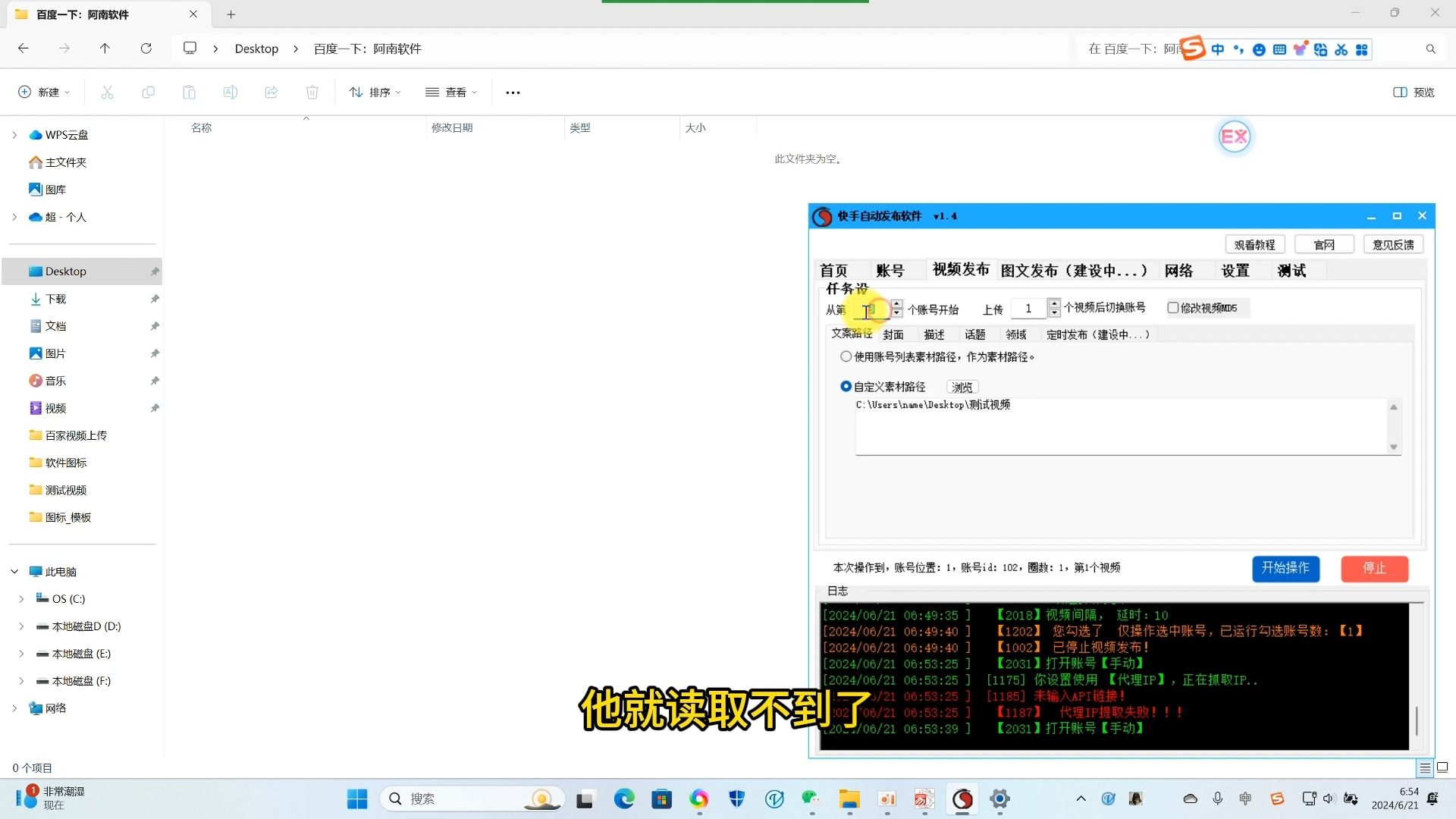Select the 自定义素材路径 radio button
This screenshot has width=1456, height=819.
(x=846, y=387)
